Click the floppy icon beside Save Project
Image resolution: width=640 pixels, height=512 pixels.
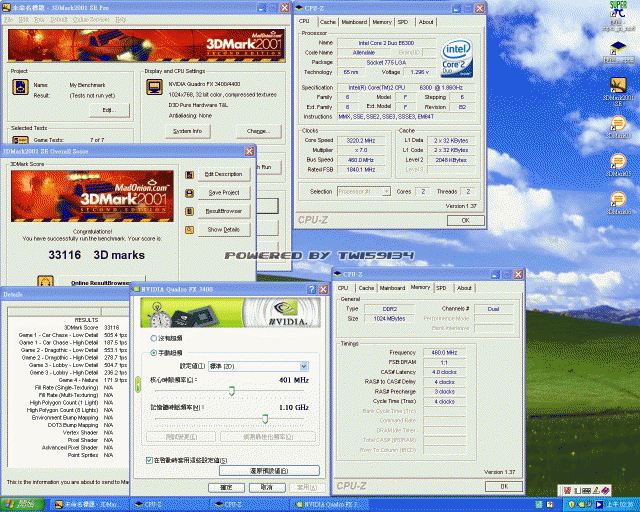189,193
